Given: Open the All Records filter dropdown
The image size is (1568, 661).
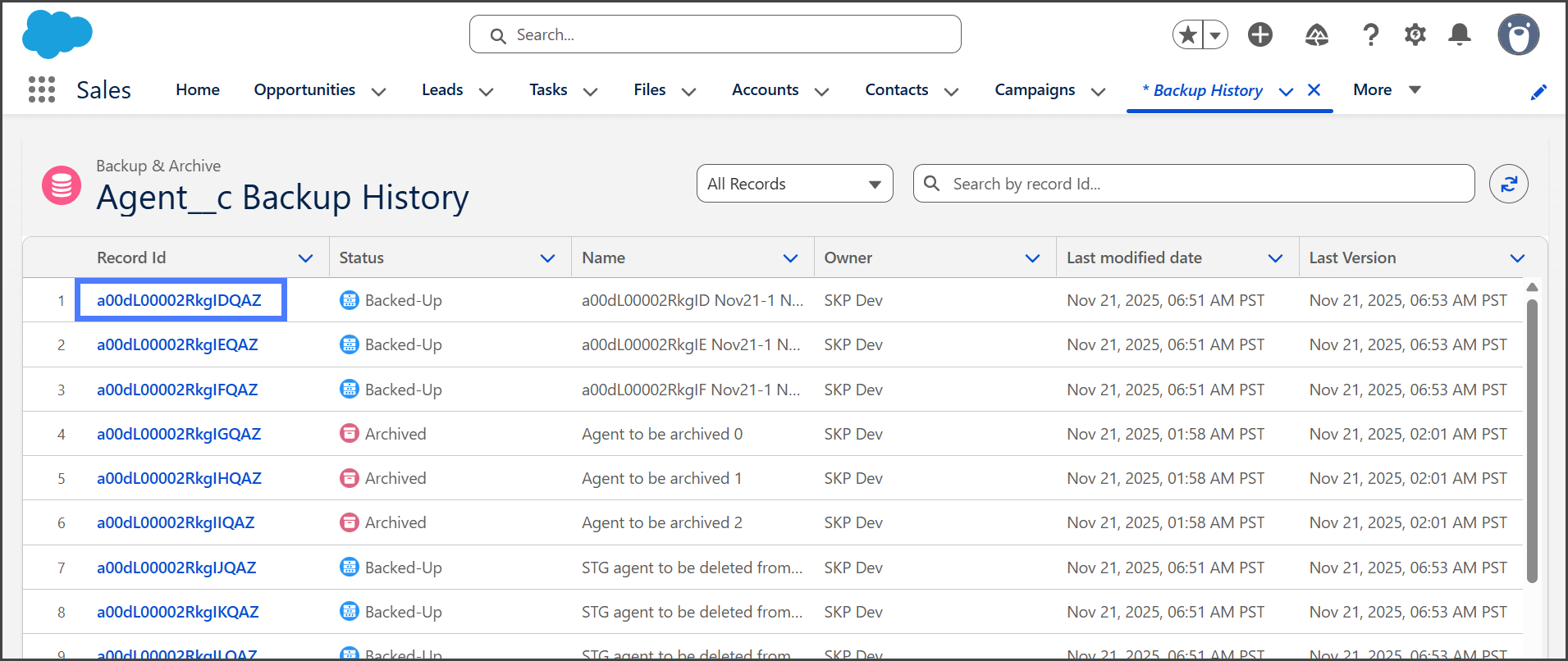Looking at the screenshot, I should point(794,184).
